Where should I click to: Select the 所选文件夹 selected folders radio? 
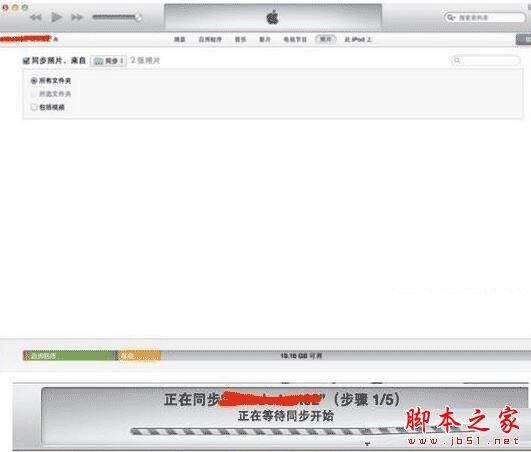tap(34, 94)
